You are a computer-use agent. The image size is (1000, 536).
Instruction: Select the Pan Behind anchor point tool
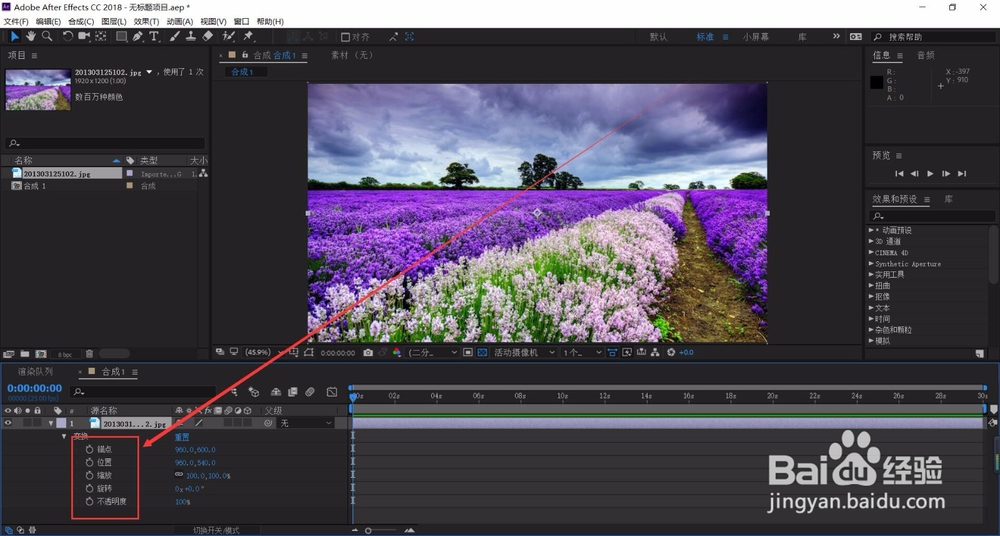tap(101, 36)
